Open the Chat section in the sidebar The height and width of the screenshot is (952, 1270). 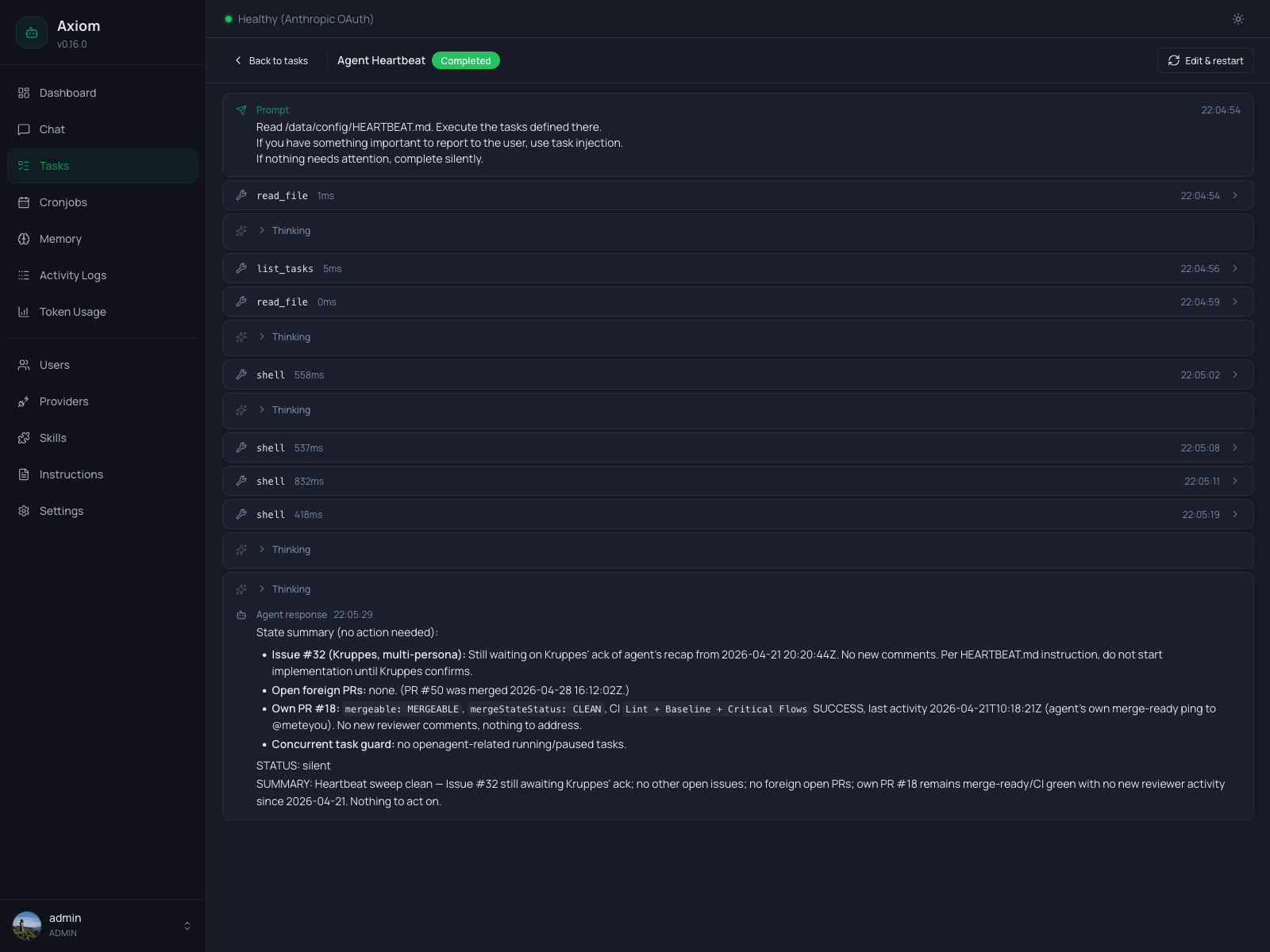(52, 129)
